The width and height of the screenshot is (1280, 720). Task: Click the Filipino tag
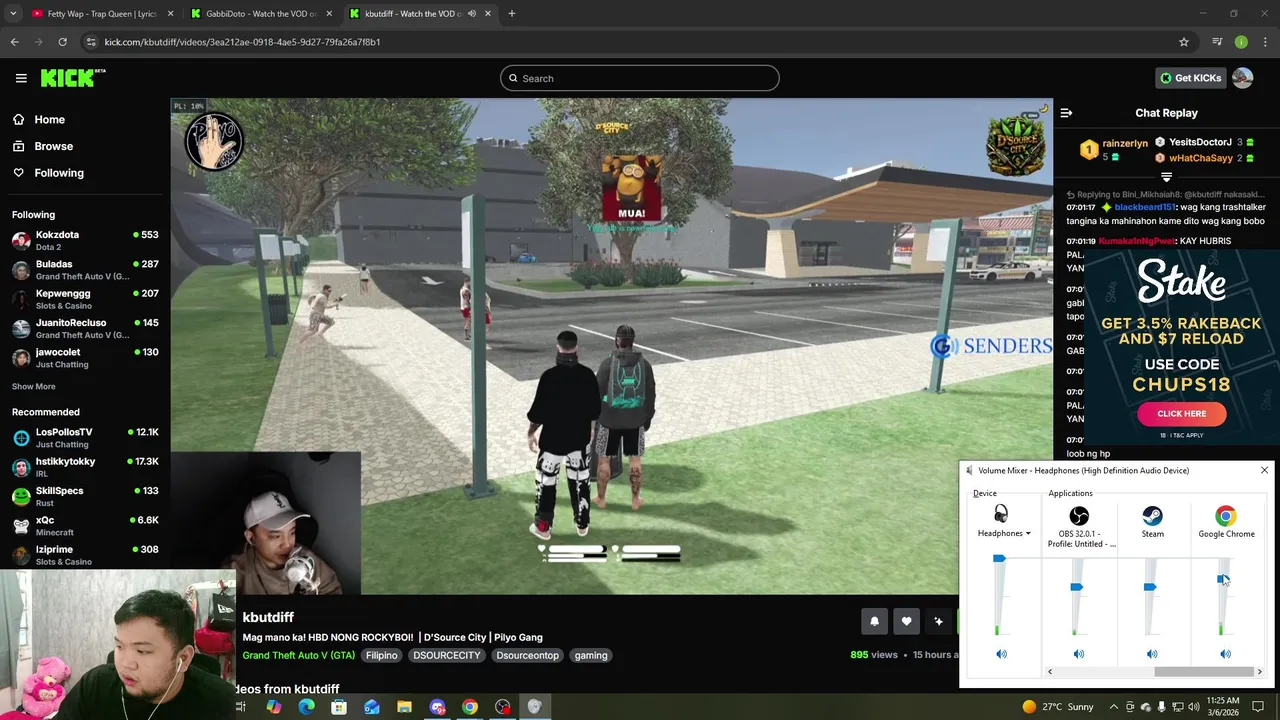381,655
